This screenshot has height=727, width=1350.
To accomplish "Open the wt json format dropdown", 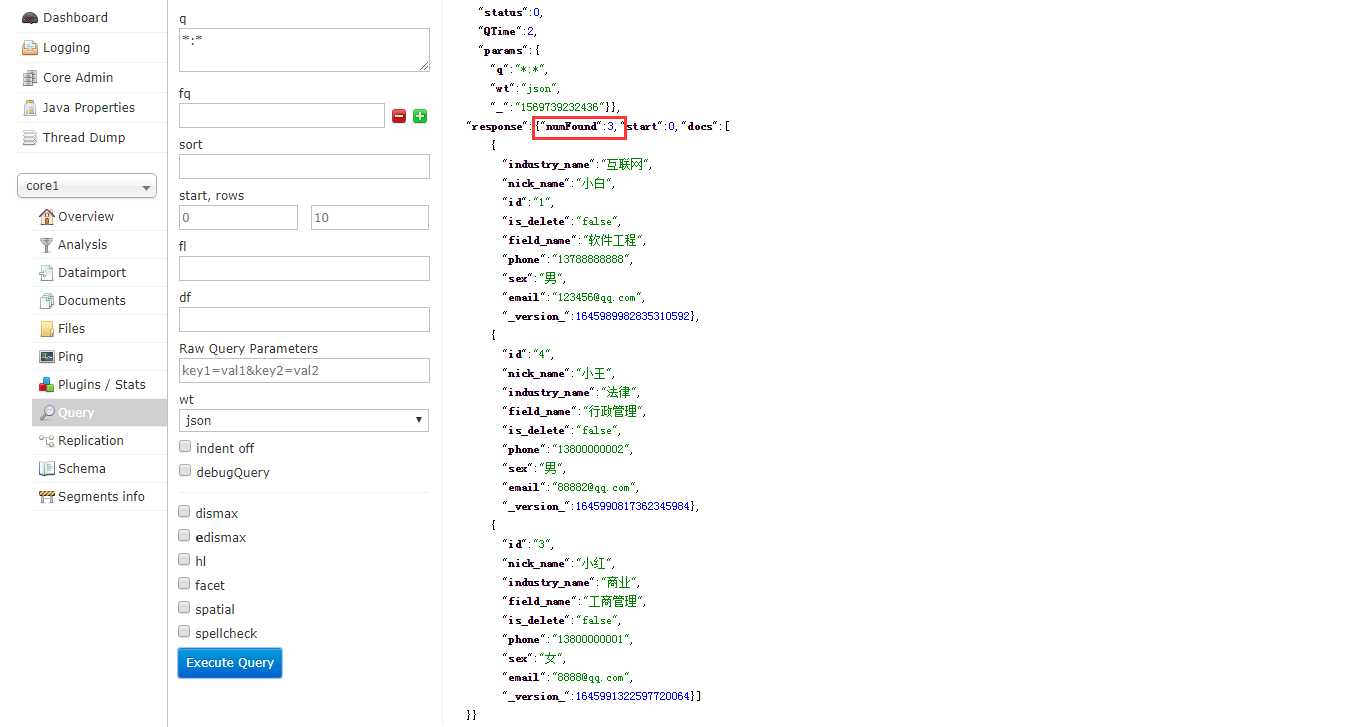I will pyautogui.click(x=304, y=420).
